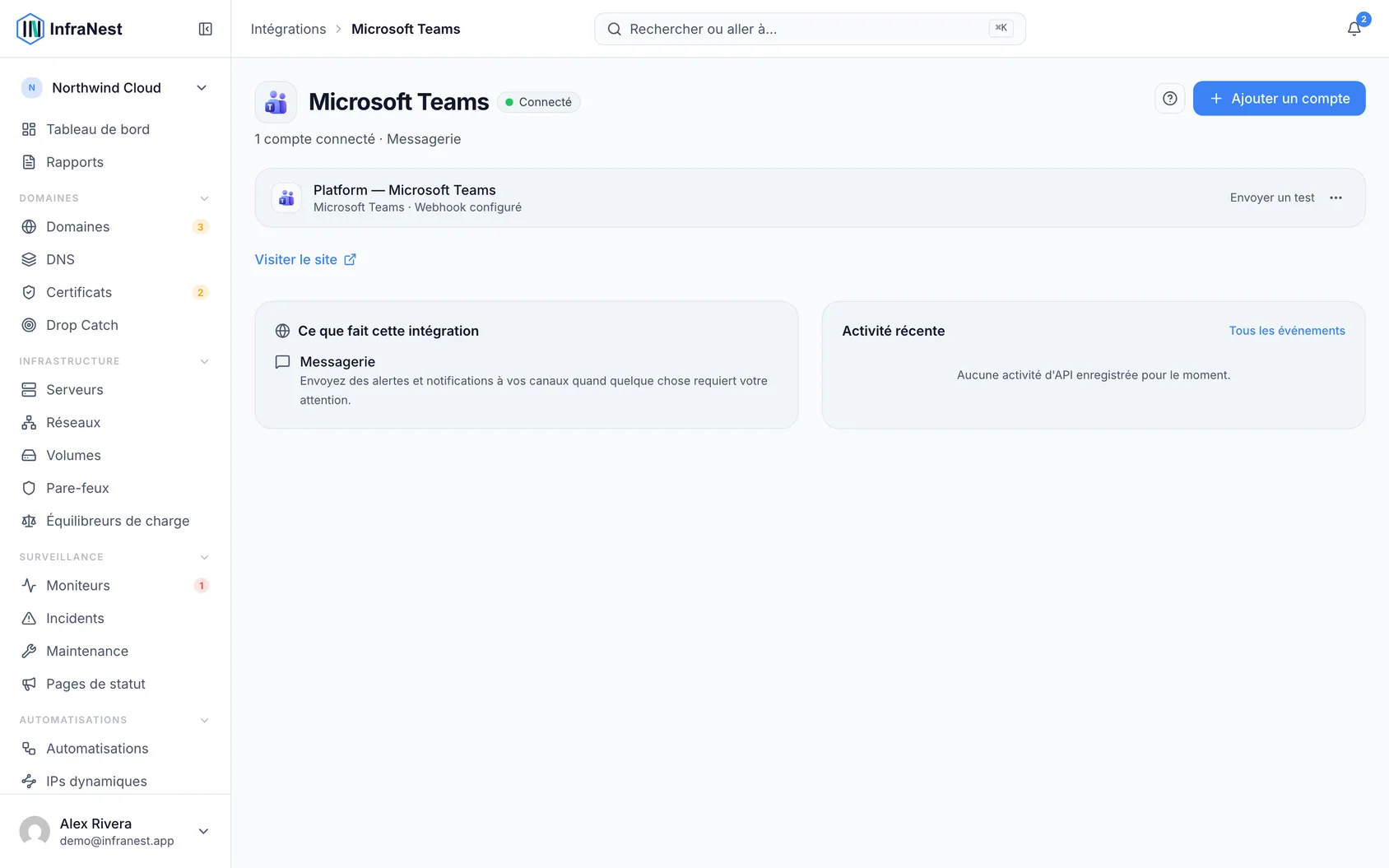Collapse the INFRASTRUCTURE section
This screenshot has height=868, width=1389.
click(204, 361)
